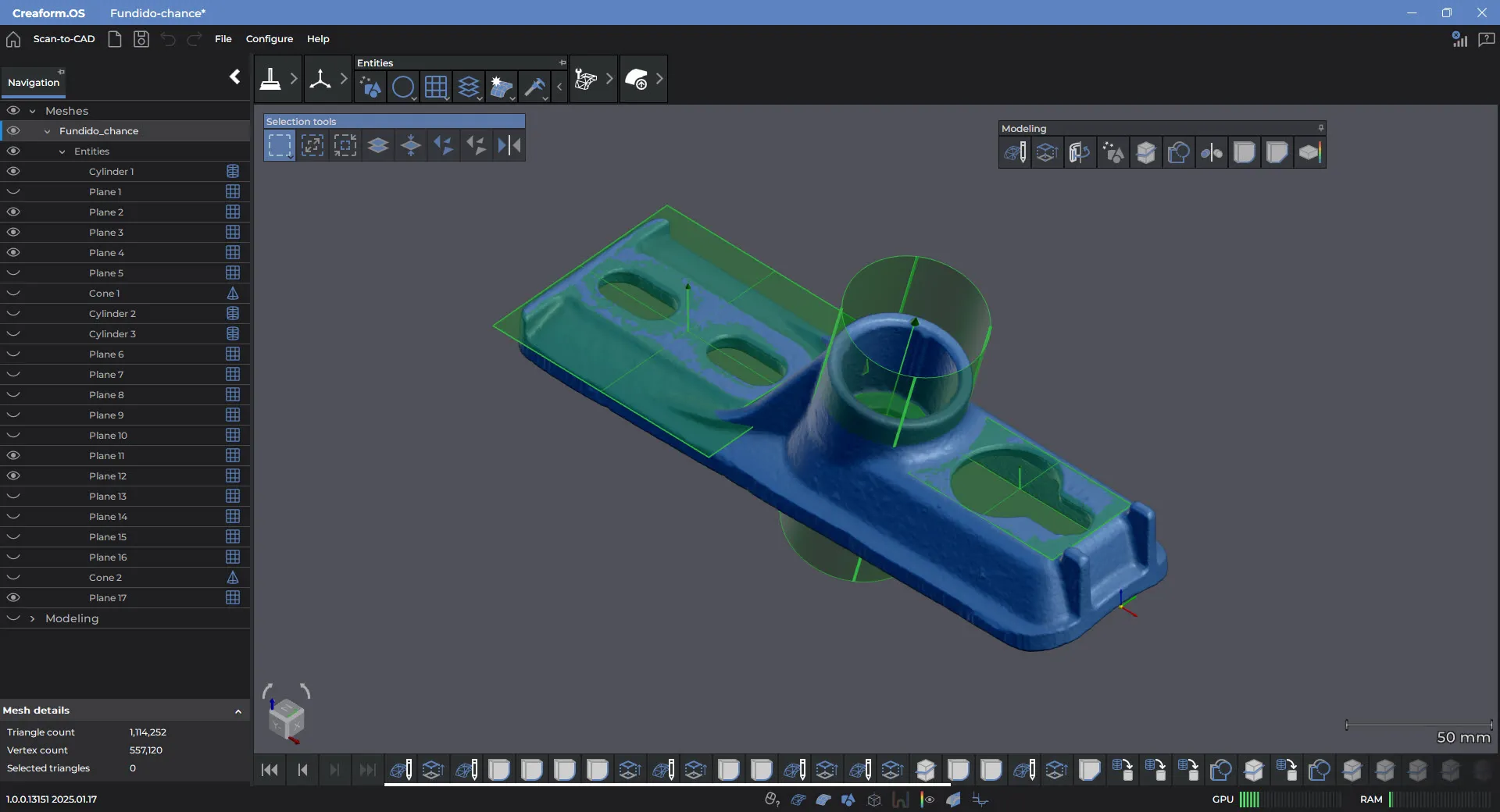Screen dimensions: 1500x812
Task: Open the Mirror tool in Modeling panel
Action: pyautogui.click(x=1211, y=152)
